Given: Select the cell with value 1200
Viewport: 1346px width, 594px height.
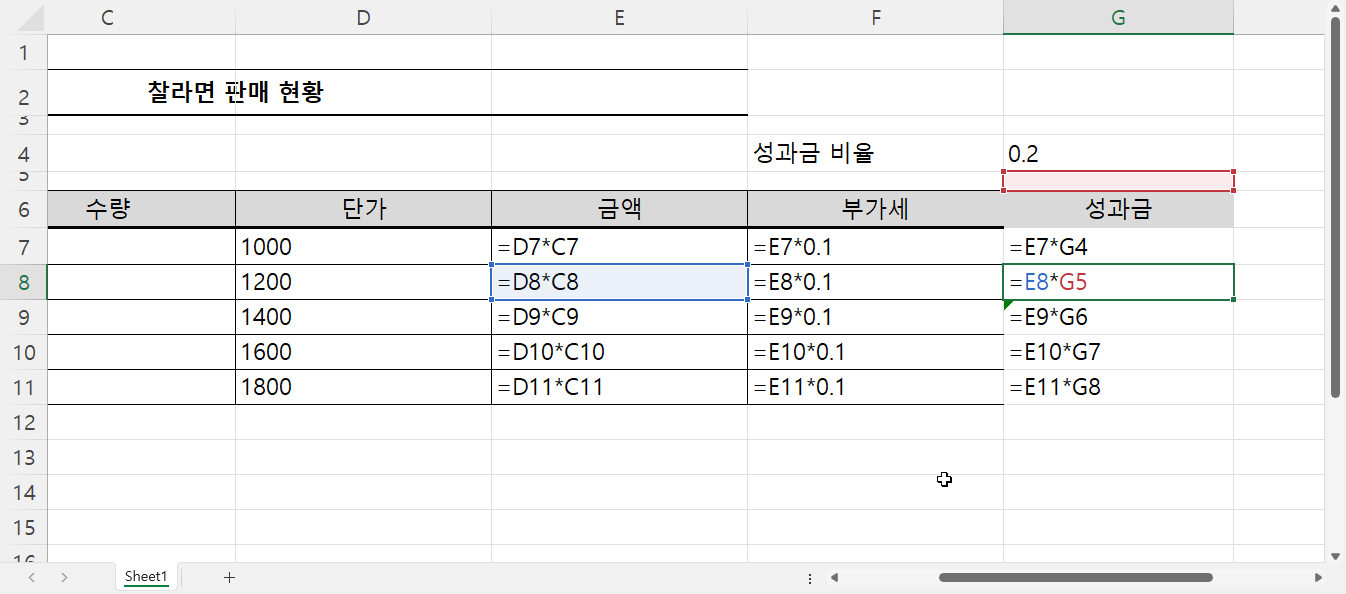Looking at the screenshot, I should 363,282.
